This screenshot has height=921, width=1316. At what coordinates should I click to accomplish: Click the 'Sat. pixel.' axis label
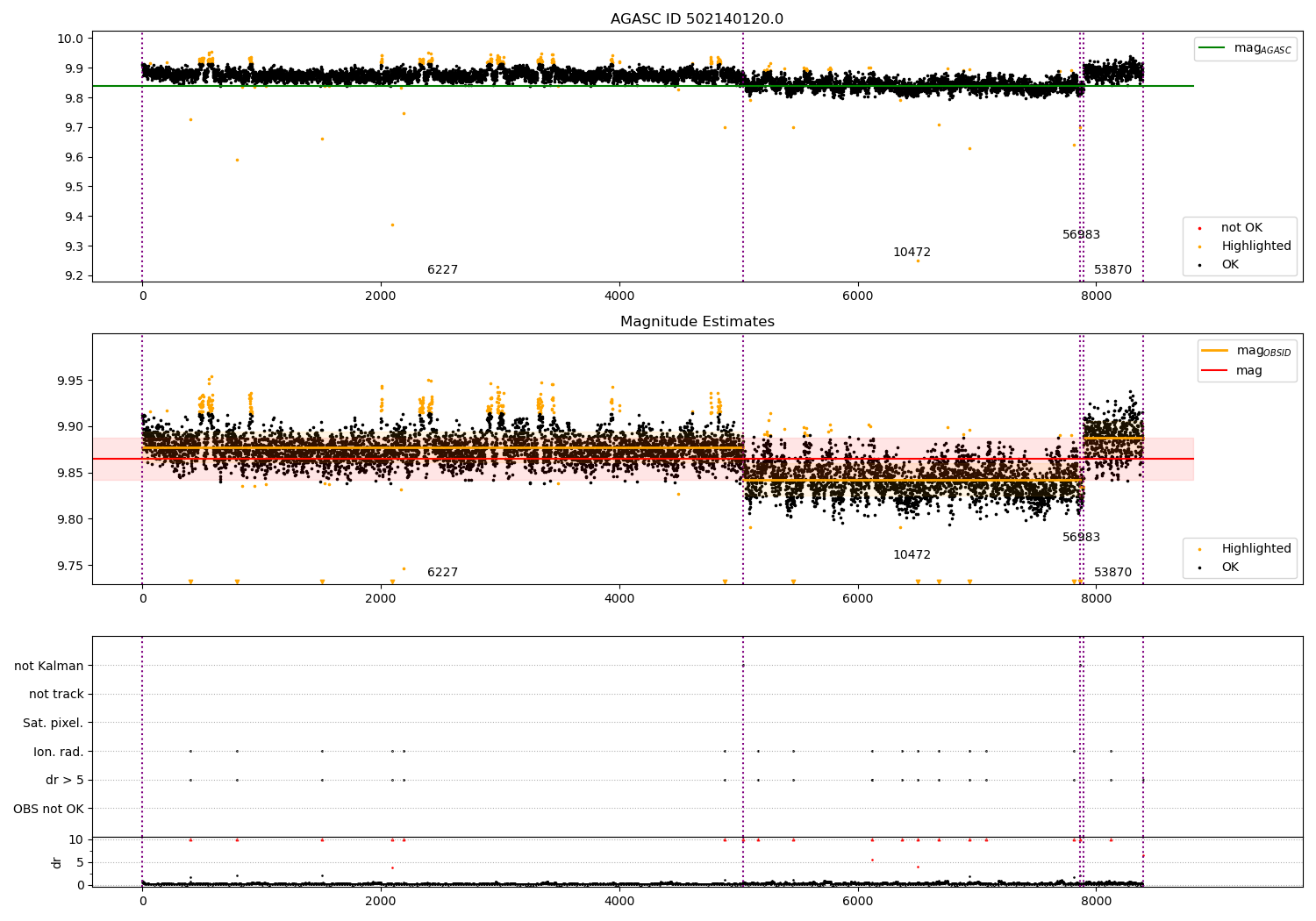pos(54,724)
